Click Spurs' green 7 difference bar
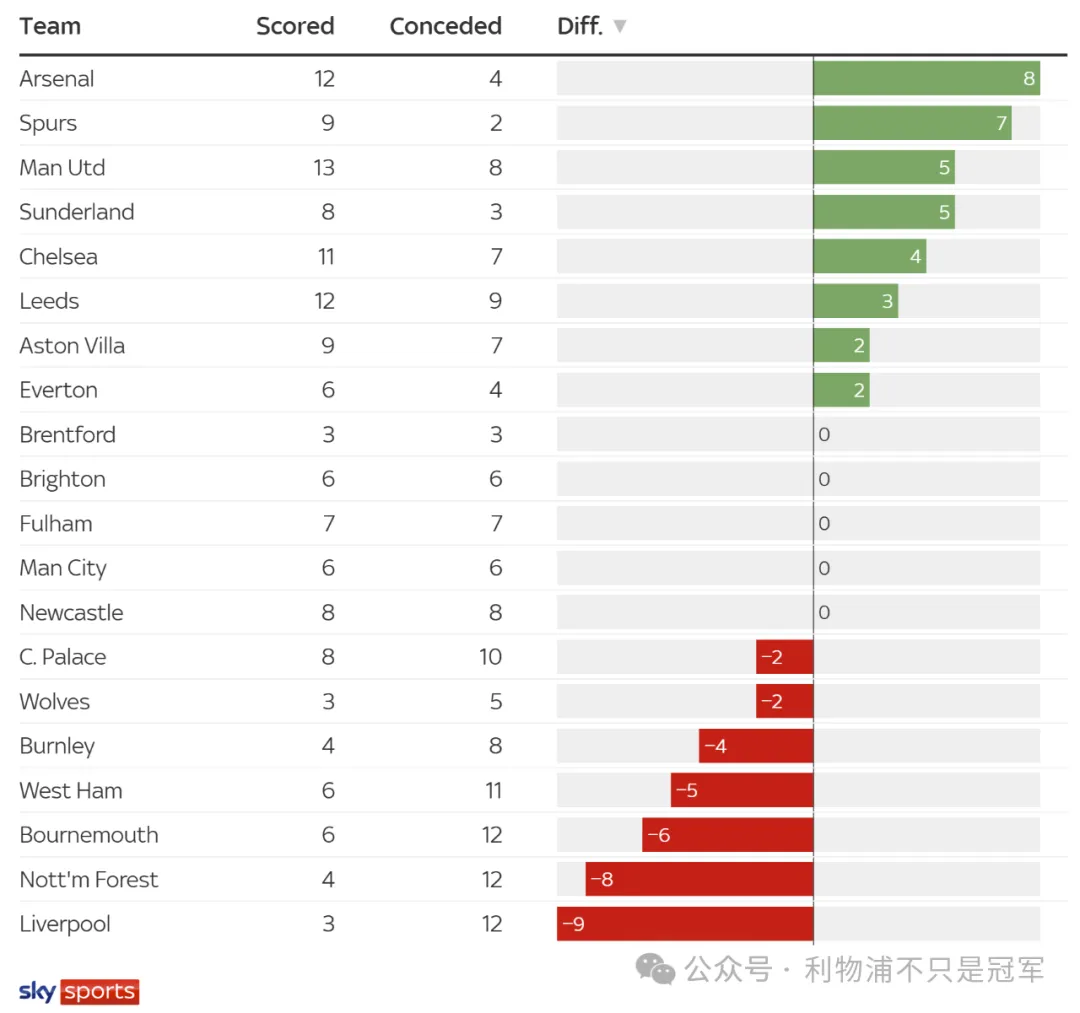Image resolution: width=1080 pixels, height=1013 pixels. [x=912, y=123]
